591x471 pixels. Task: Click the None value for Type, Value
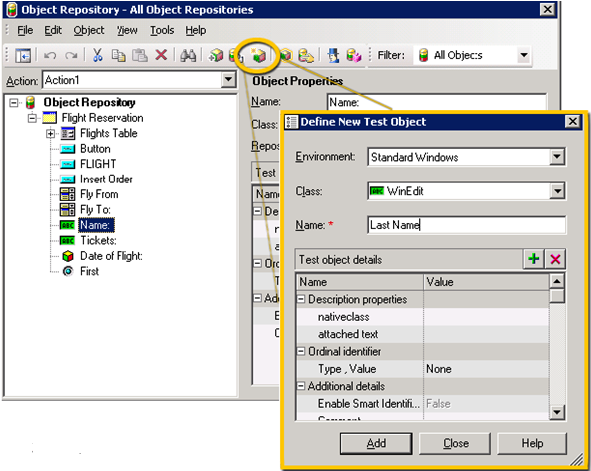[439, 369]
